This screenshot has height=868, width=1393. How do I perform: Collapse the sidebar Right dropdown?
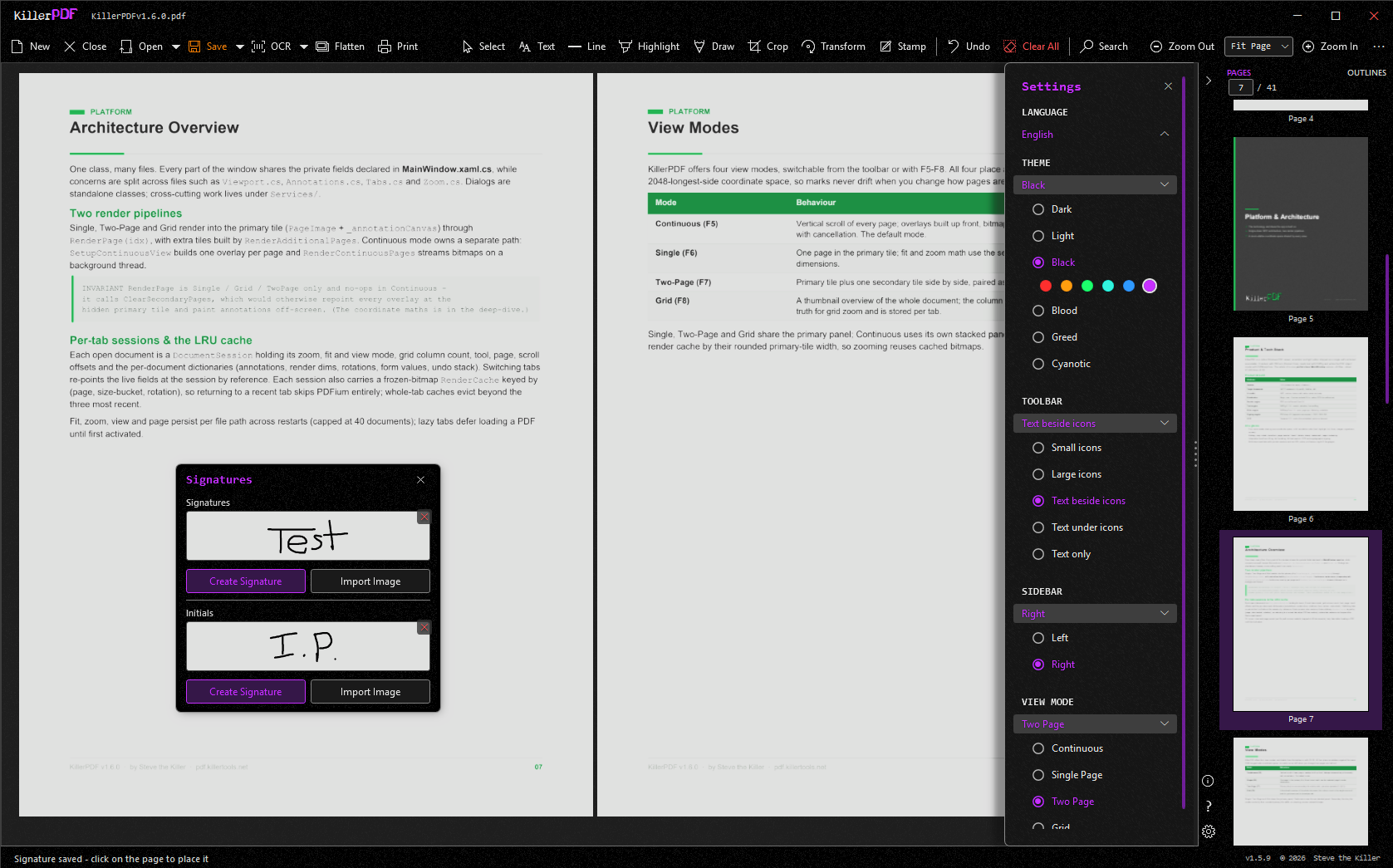pos(1095,614)
